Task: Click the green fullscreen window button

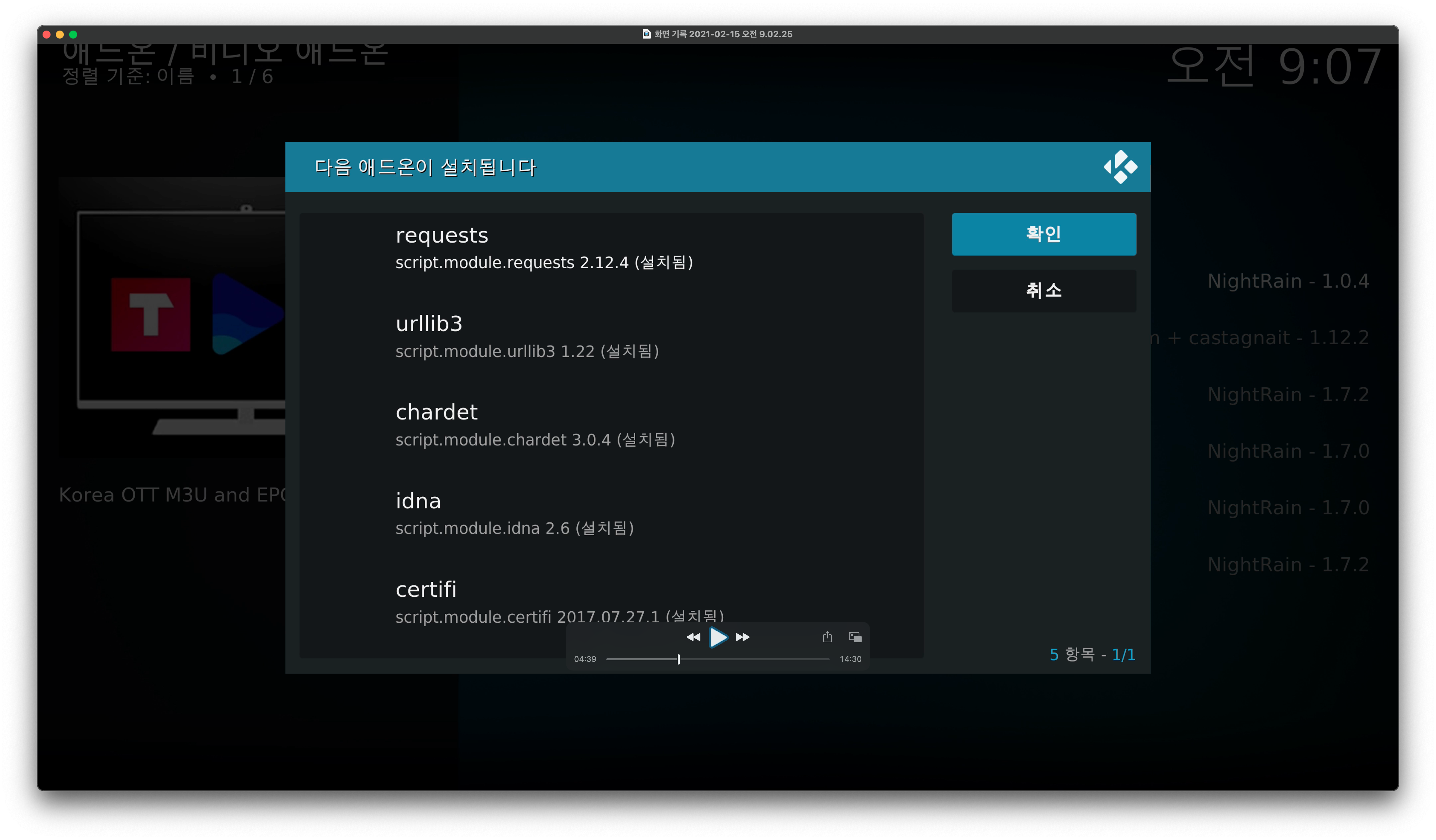Action: pos(73,34)
